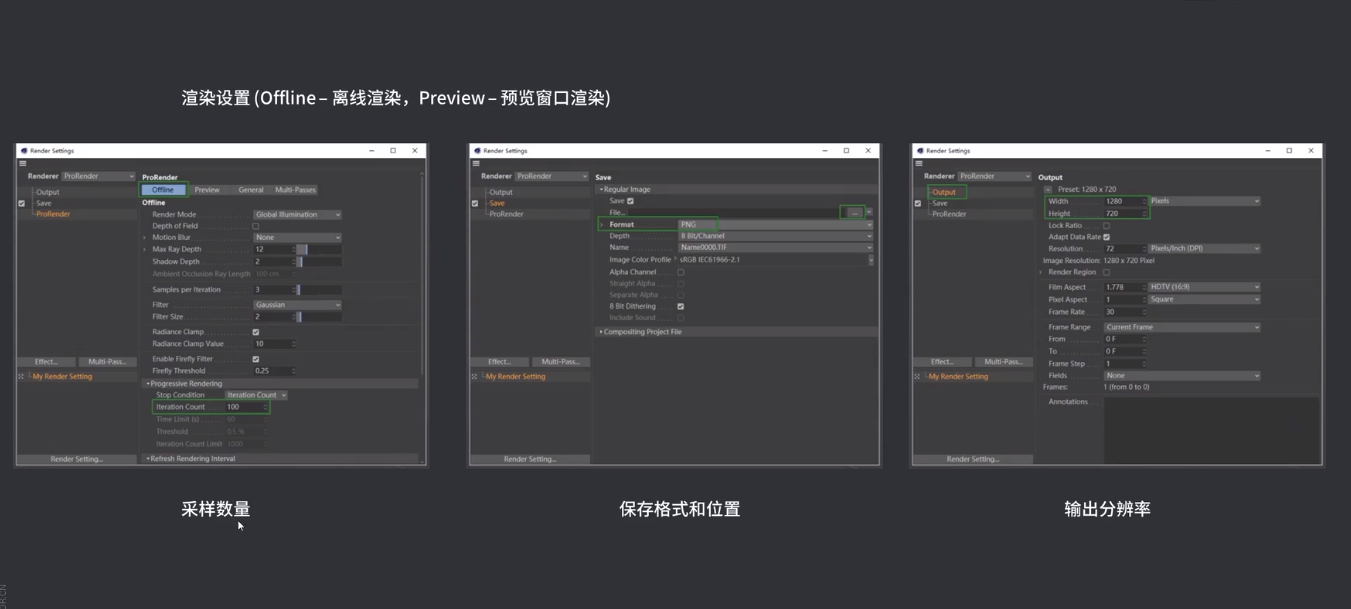Switch to the Multi-Passes tab
1351x609 pixels.
[295, 190]
